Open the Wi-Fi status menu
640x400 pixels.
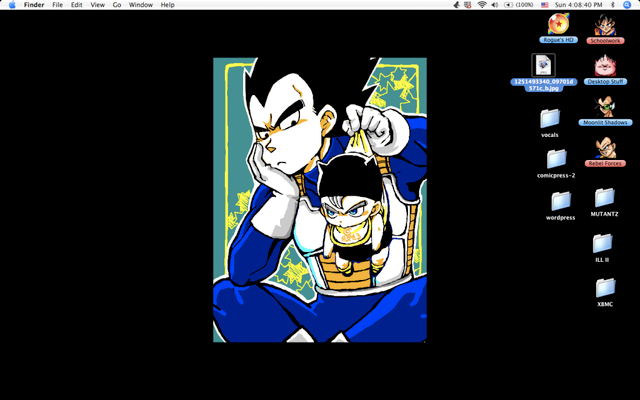[x=482, y=5]
